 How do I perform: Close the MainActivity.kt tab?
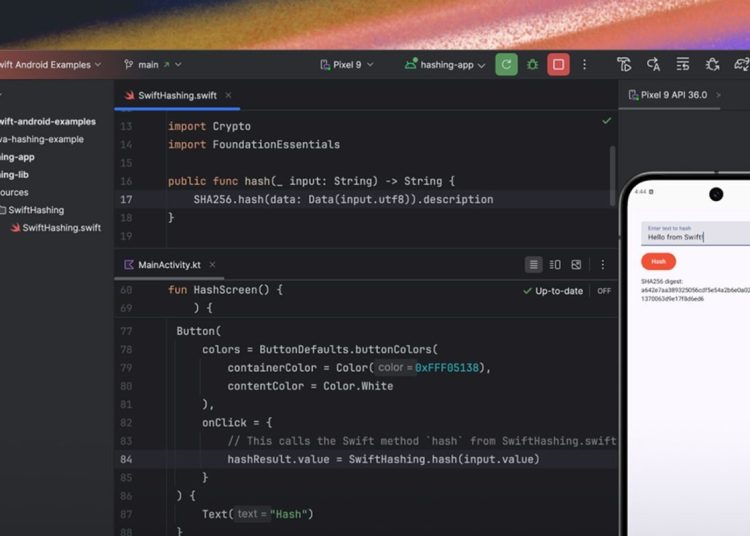pos(212,265)
